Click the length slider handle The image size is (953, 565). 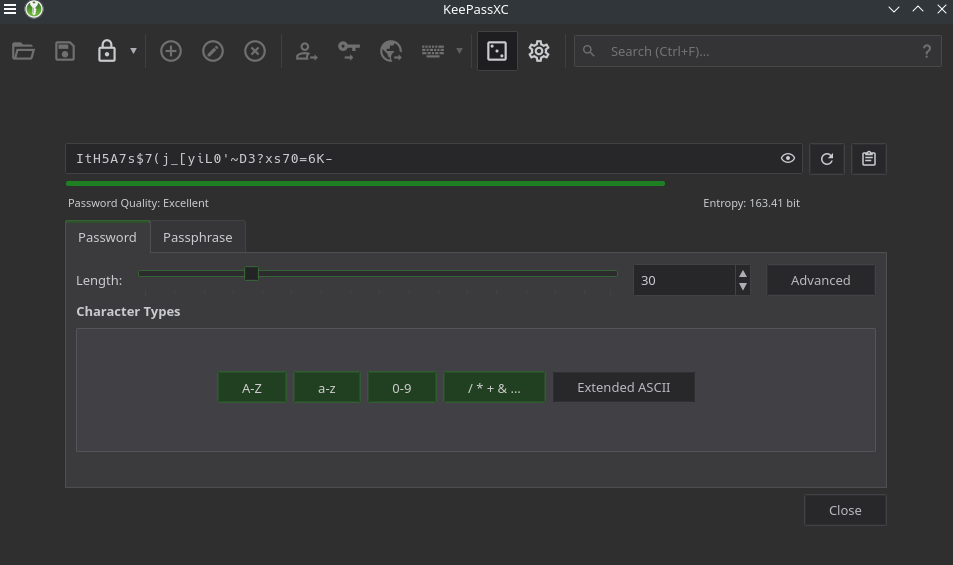coord(251,273)
